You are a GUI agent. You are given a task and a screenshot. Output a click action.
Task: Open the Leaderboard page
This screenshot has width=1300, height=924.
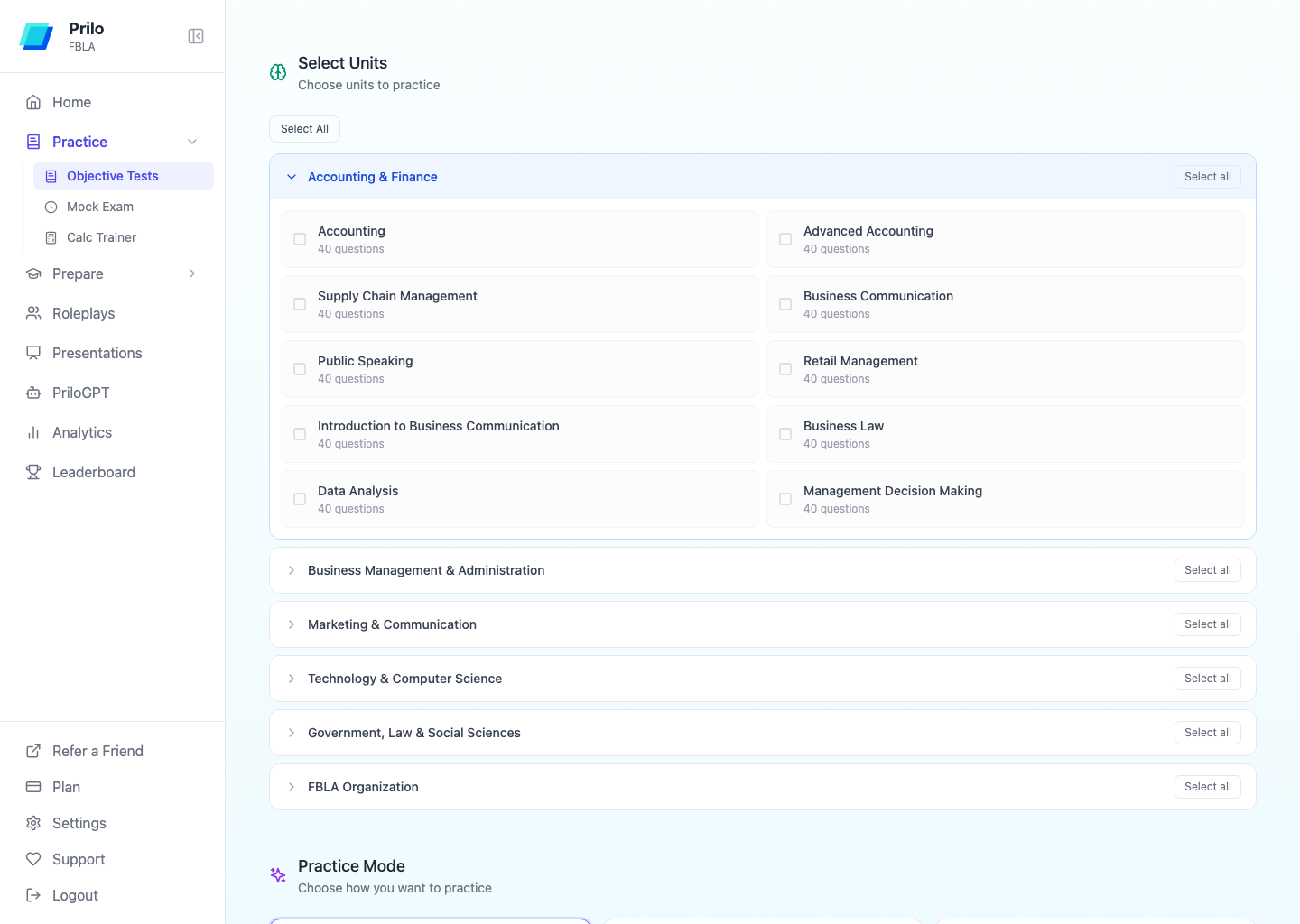click(113, 472)
